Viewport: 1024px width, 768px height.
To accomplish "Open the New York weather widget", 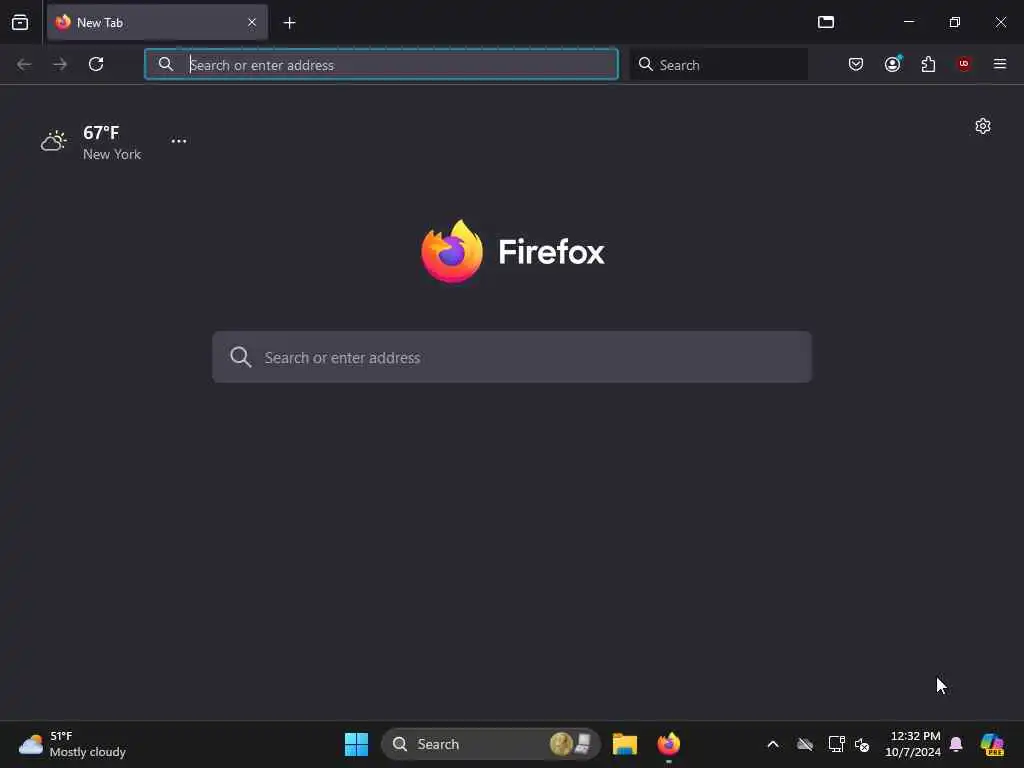I will click(x=91, y=142).
